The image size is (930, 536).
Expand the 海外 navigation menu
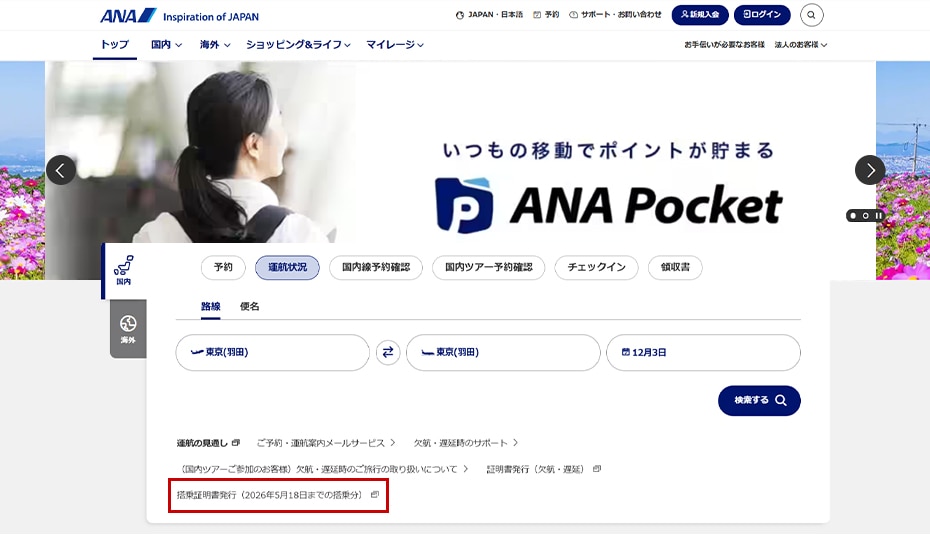coord(215,44)
